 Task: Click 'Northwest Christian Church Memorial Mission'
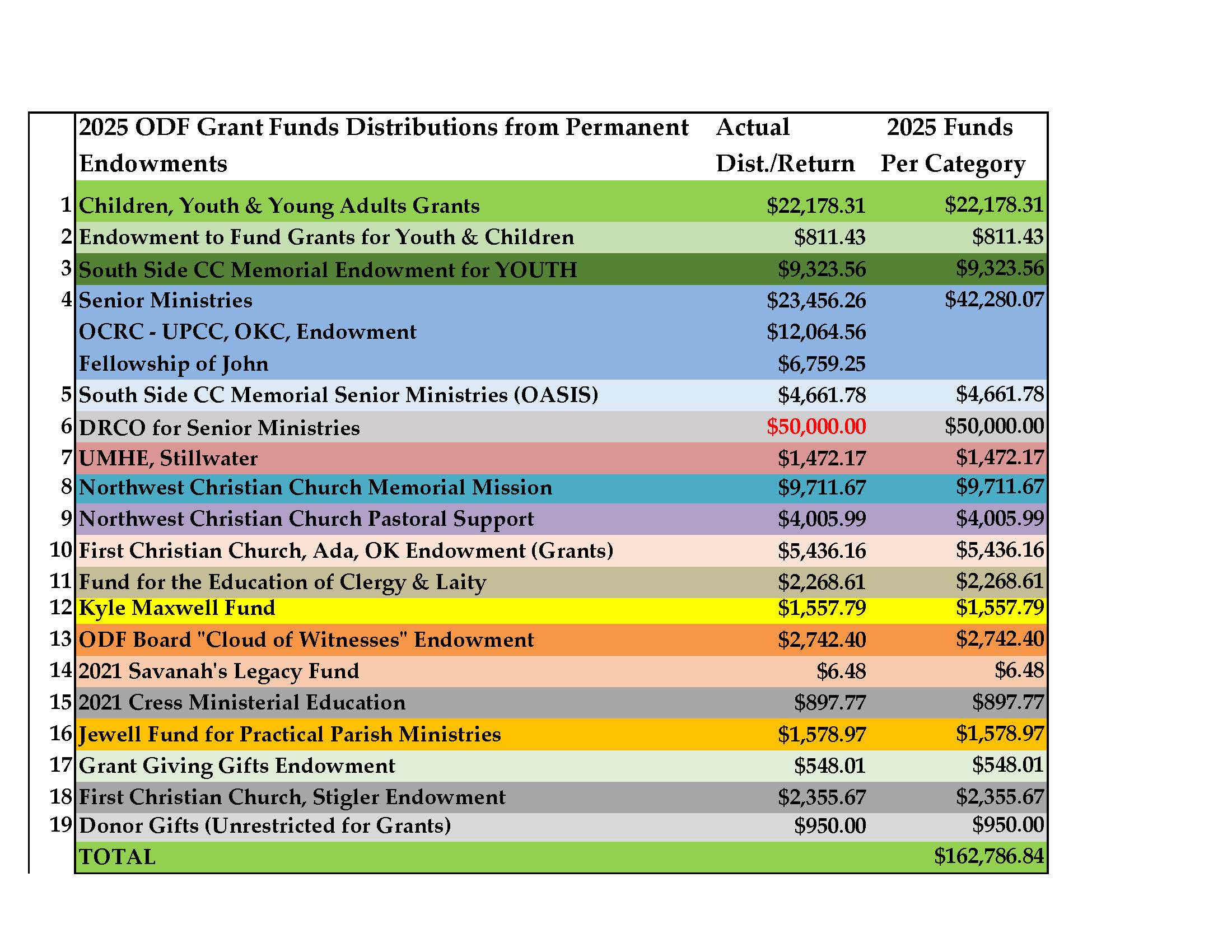(315, 487)
